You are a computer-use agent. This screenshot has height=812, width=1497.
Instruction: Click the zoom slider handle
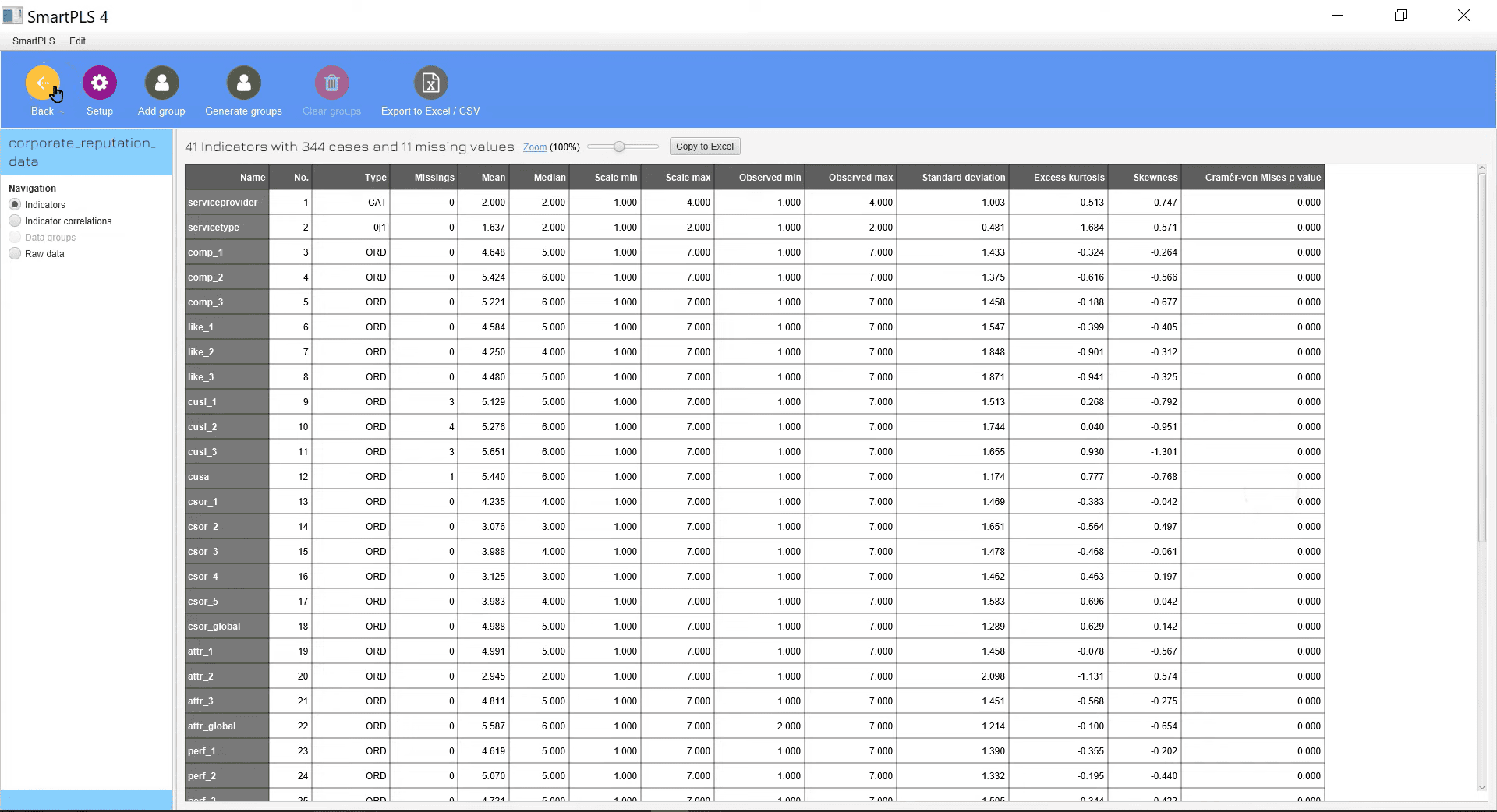pyautogui.click(x=619, y=147)
